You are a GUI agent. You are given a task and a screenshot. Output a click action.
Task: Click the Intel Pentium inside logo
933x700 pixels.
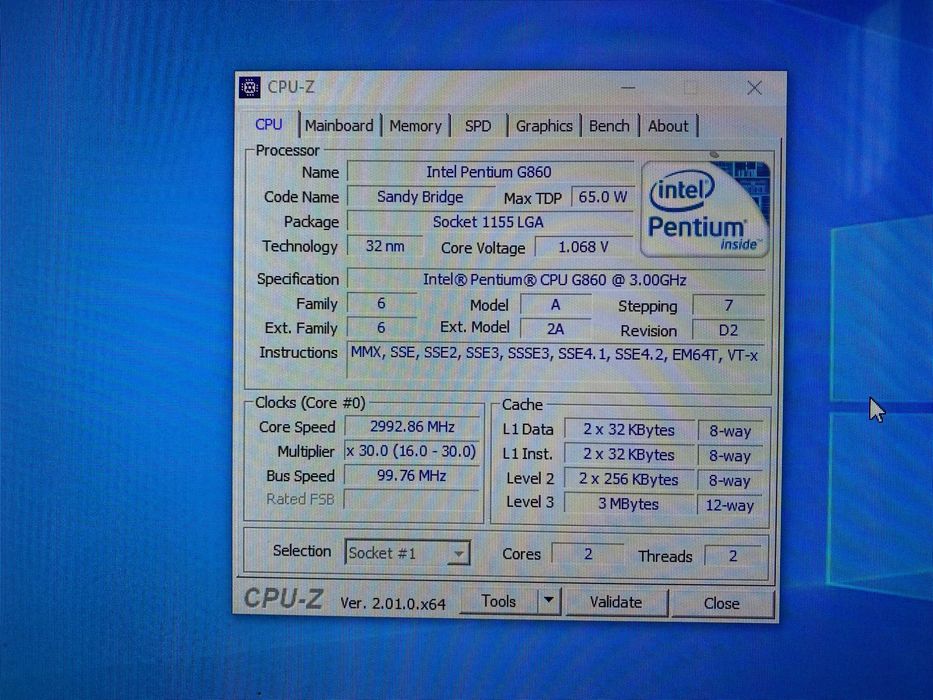click(705, 208)
